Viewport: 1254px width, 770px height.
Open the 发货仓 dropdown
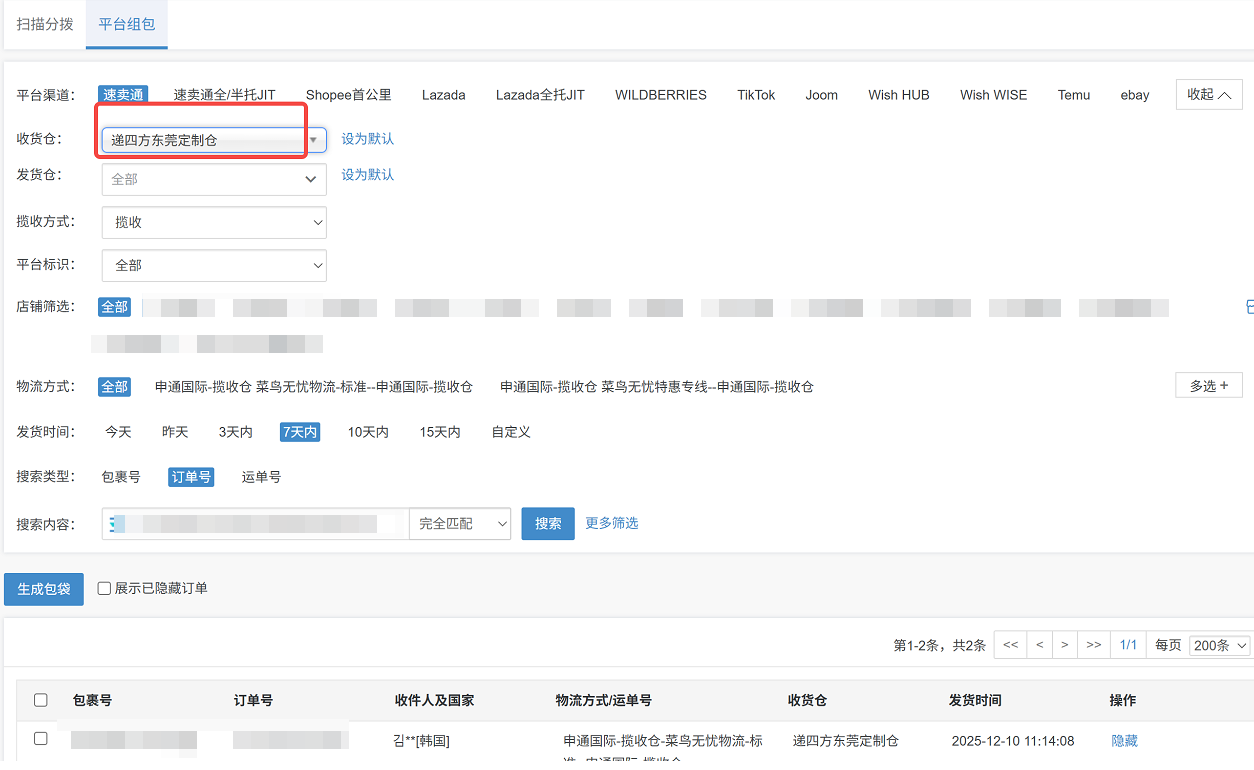[214, 180]
